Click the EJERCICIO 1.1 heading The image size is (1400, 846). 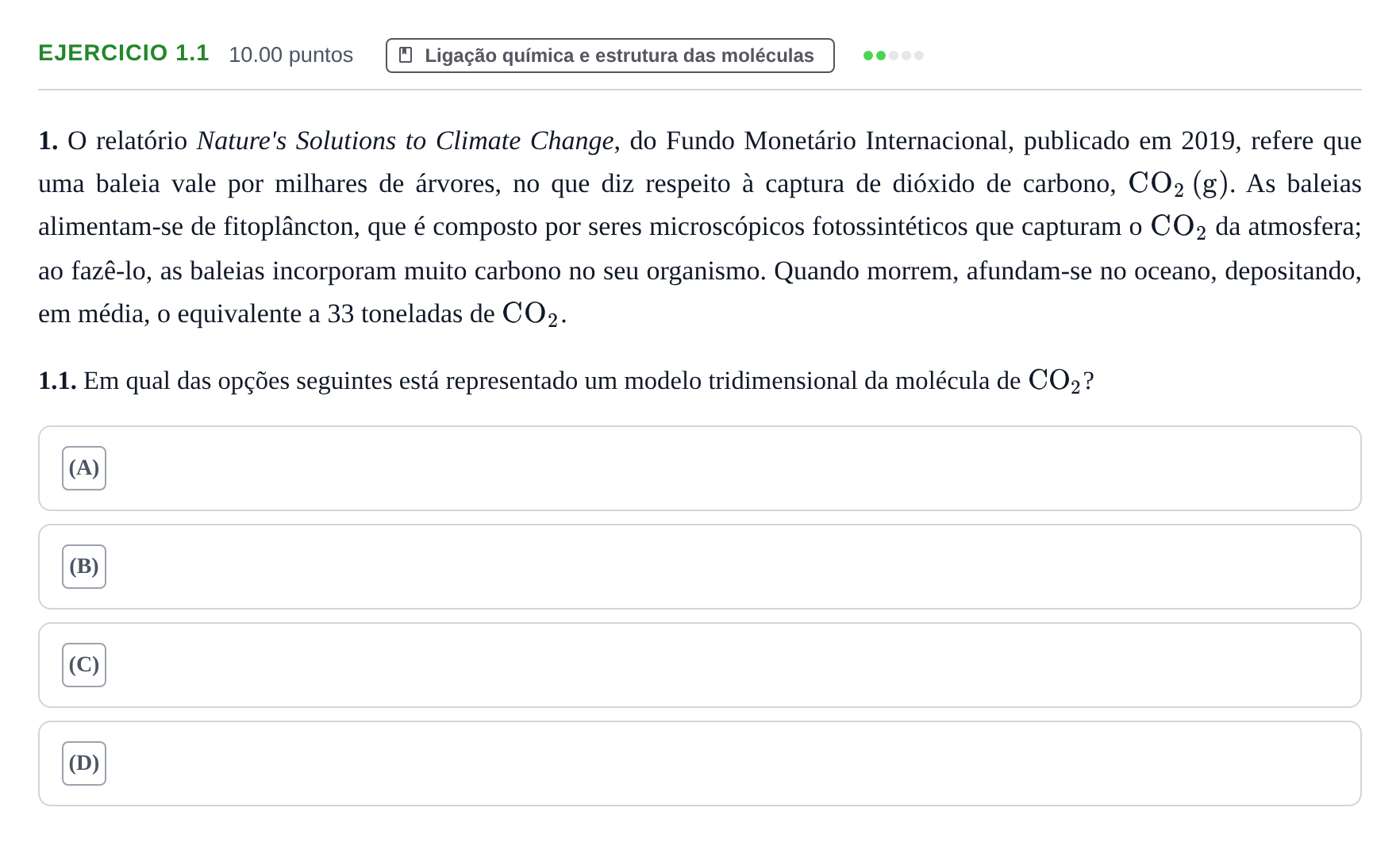coord(124,53)
